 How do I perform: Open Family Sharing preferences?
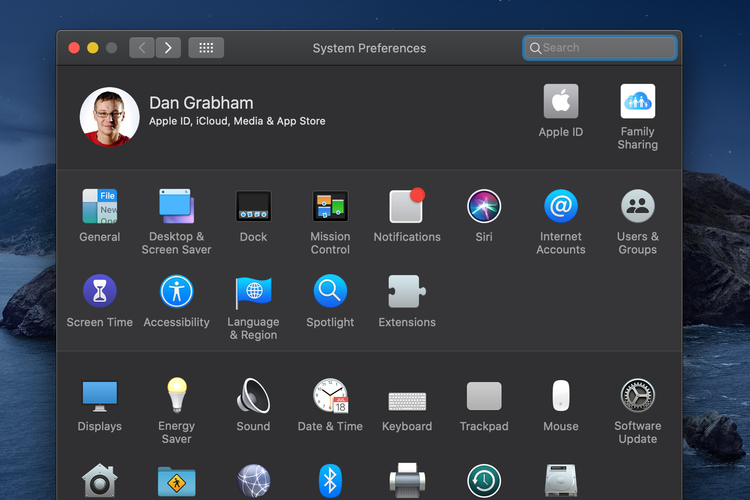pos(638,101)
